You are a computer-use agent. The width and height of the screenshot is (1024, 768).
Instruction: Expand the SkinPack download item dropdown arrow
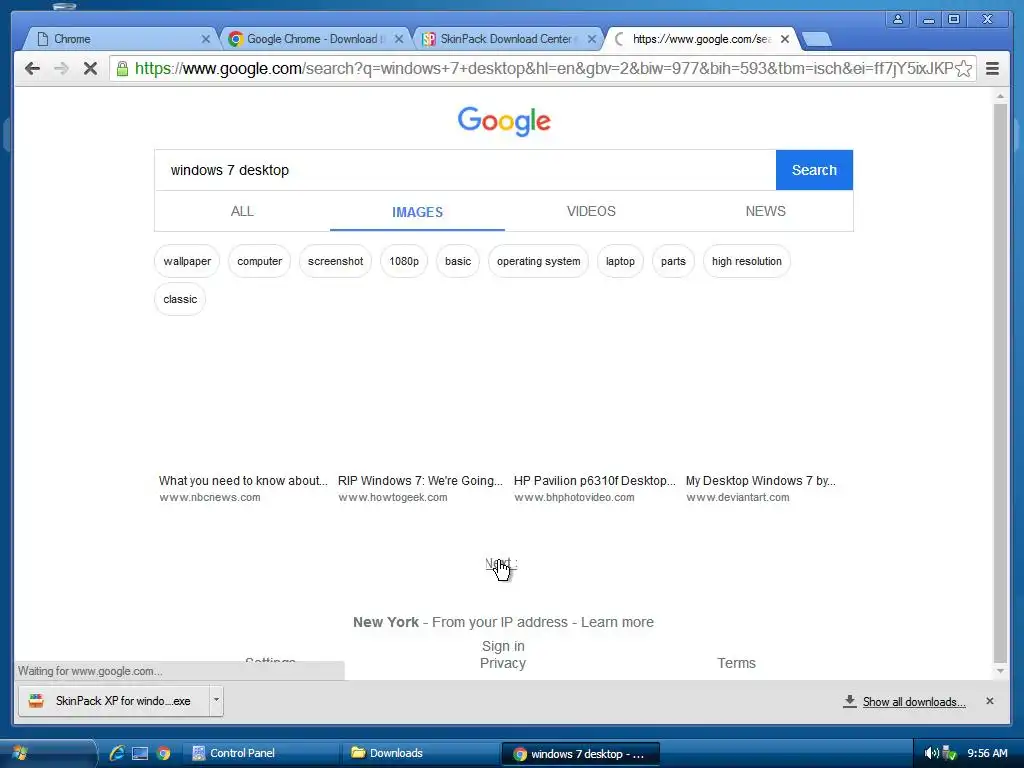pyautogui.click(x=216, y=701)
